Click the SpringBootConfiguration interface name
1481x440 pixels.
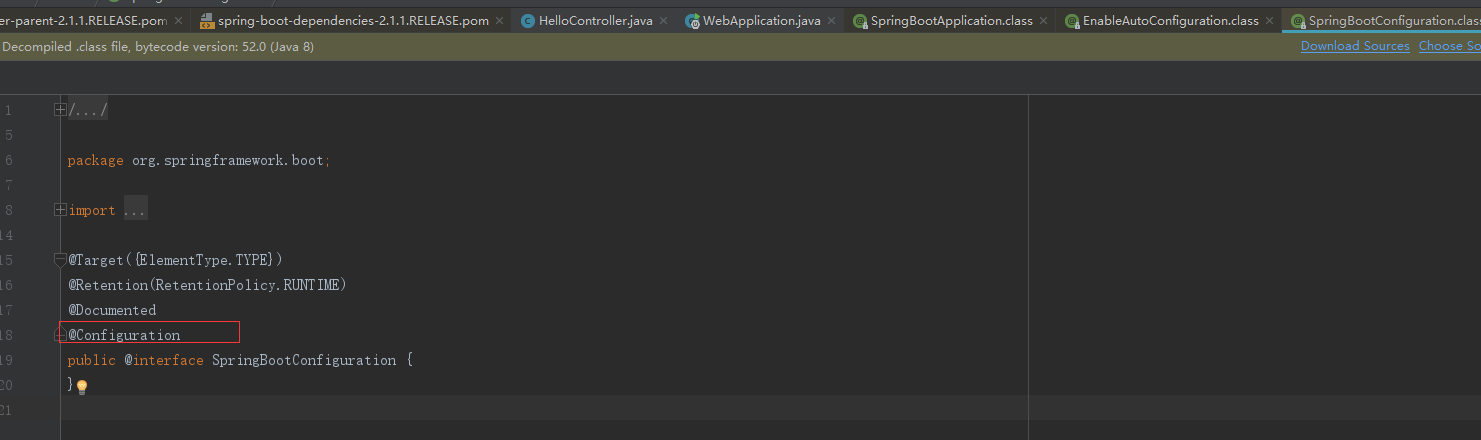click(304, 360)
